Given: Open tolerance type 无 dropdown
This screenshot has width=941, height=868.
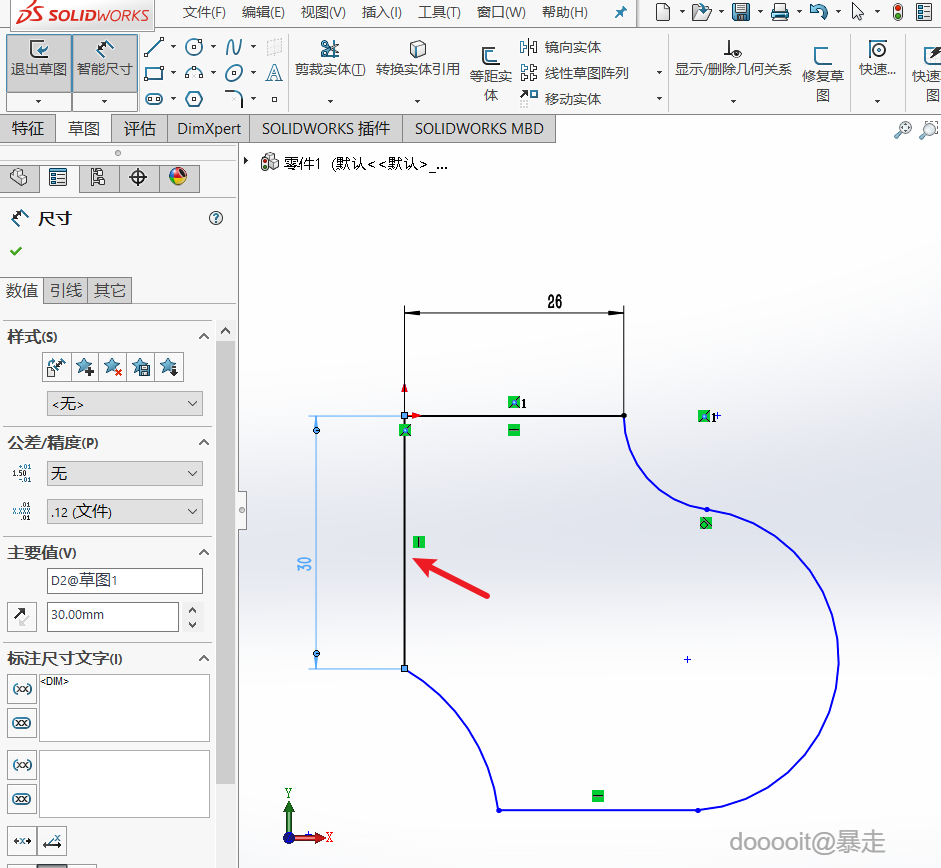Looking at the screenshot, I should [x=125, y=473].
